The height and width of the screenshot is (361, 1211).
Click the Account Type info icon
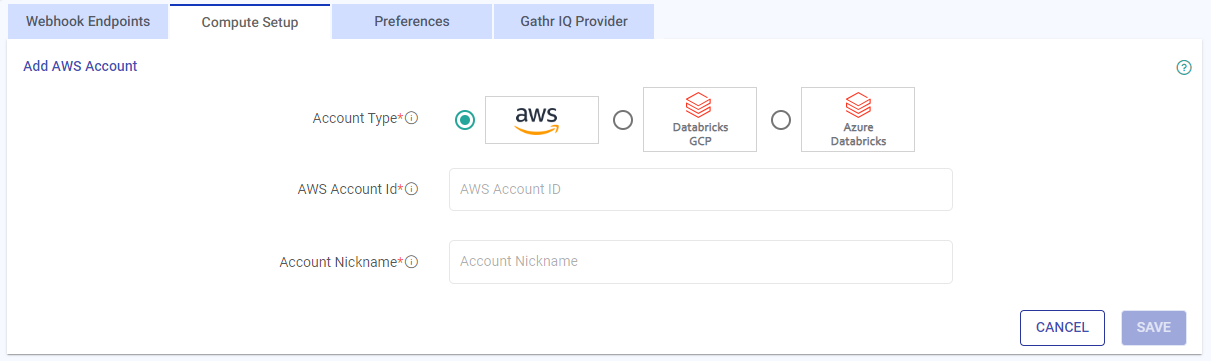(x=411, y=118)
